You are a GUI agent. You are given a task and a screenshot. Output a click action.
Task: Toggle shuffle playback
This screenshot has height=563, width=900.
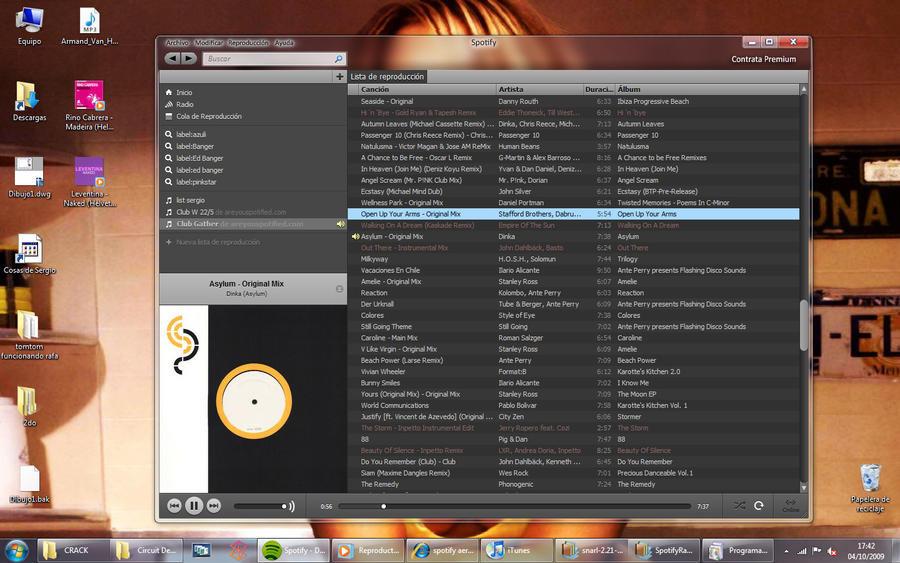coord(739,506)
